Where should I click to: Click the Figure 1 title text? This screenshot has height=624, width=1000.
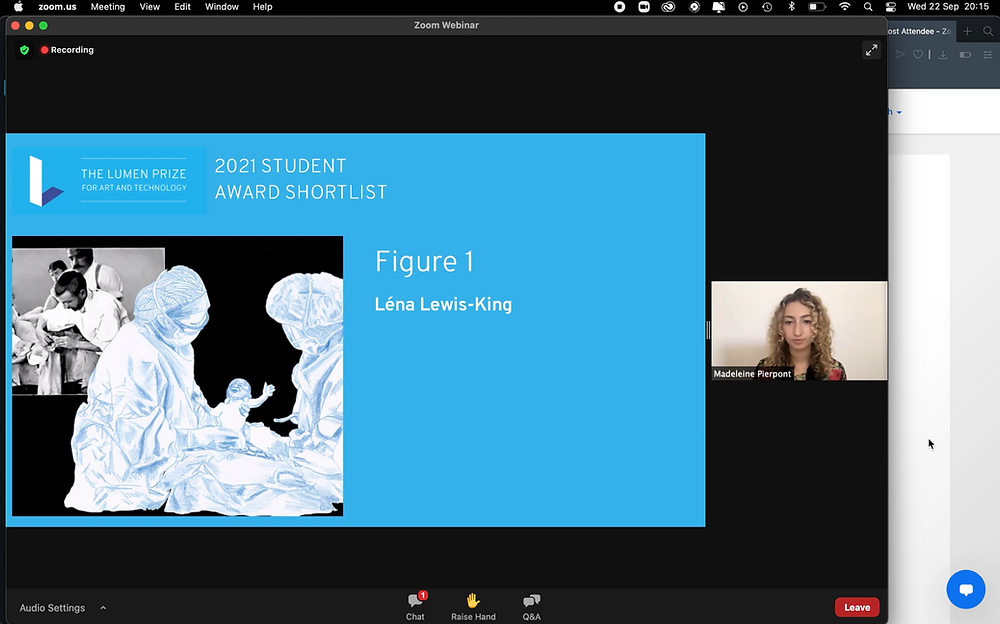point(424,262)
